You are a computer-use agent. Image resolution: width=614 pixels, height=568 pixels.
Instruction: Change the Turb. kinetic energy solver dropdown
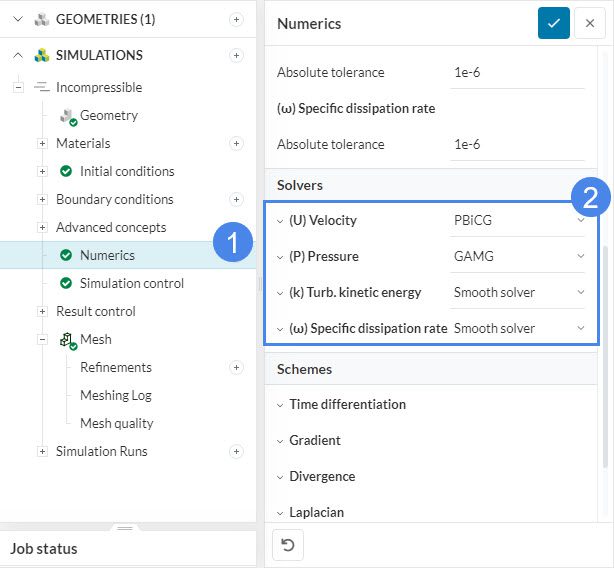(518, 292)
